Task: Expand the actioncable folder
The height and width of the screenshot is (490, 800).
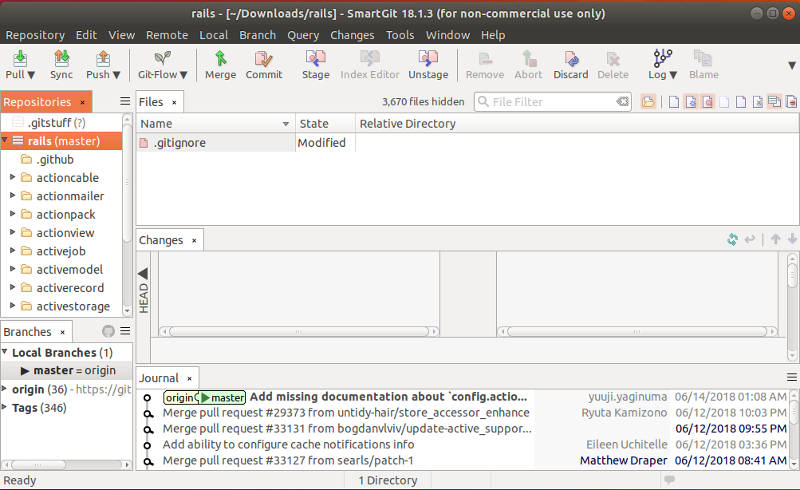Action: [13, 178]
